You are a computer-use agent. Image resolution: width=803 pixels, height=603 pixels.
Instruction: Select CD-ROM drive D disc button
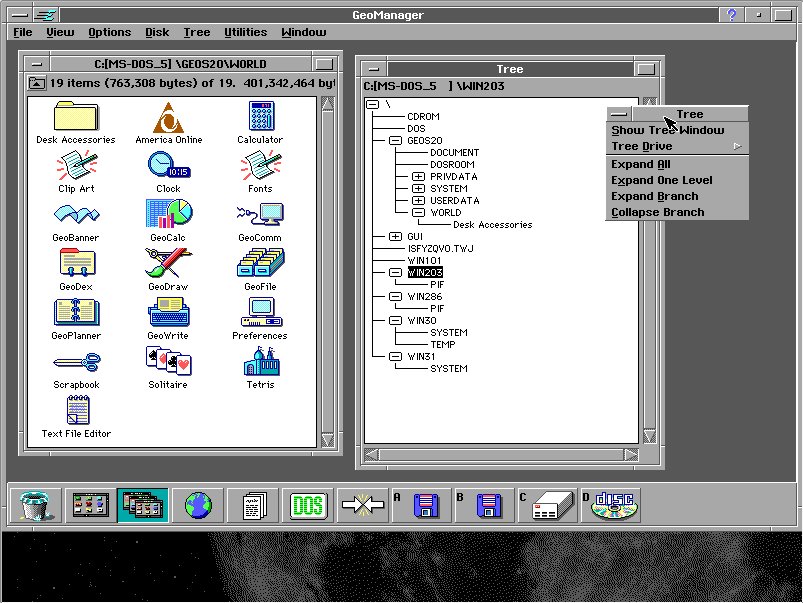(610, 505)
